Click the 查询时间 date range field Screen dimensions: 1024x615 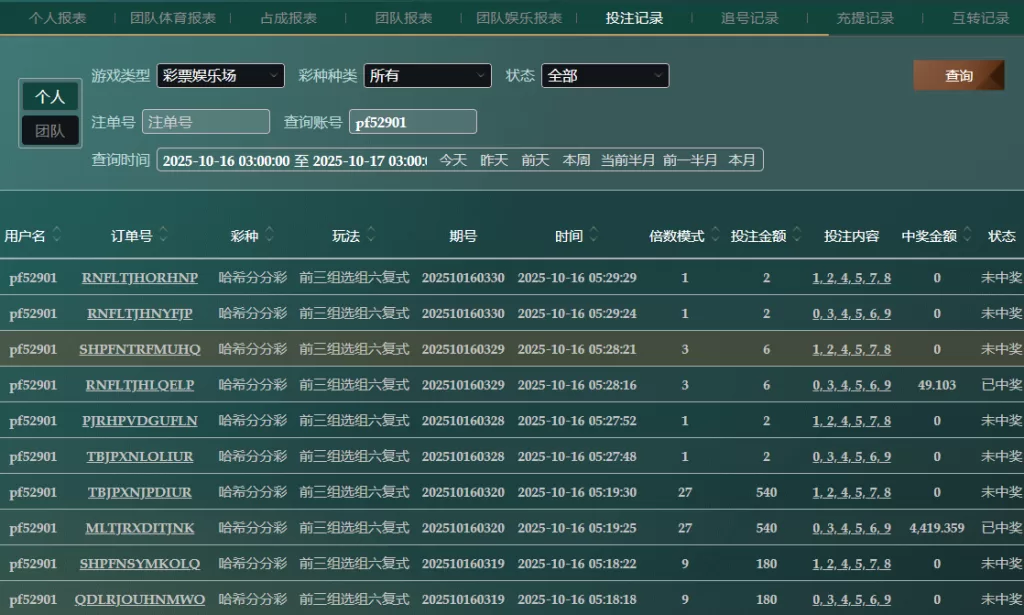pos(294,160)
